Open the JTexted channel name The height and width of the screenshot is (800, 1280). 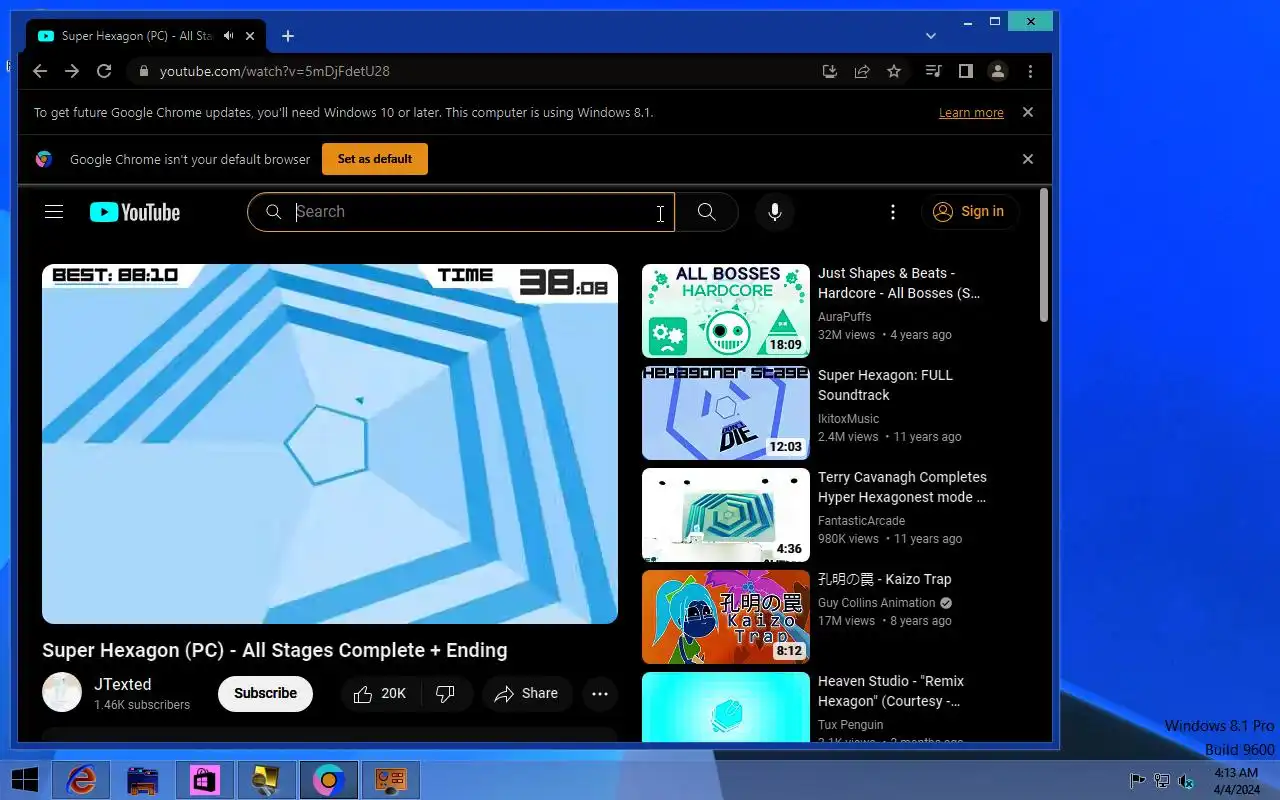123,685
